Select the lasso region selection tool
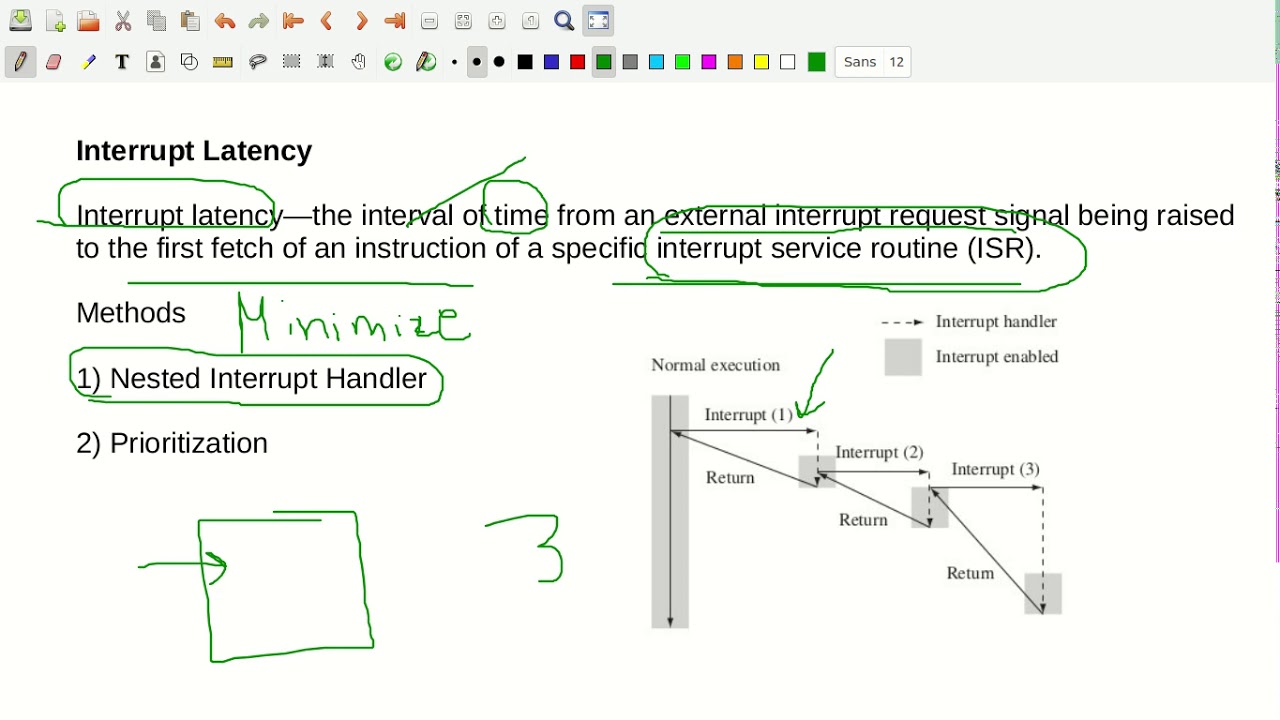The image size is (1280, 720). (x=258, y=62)
